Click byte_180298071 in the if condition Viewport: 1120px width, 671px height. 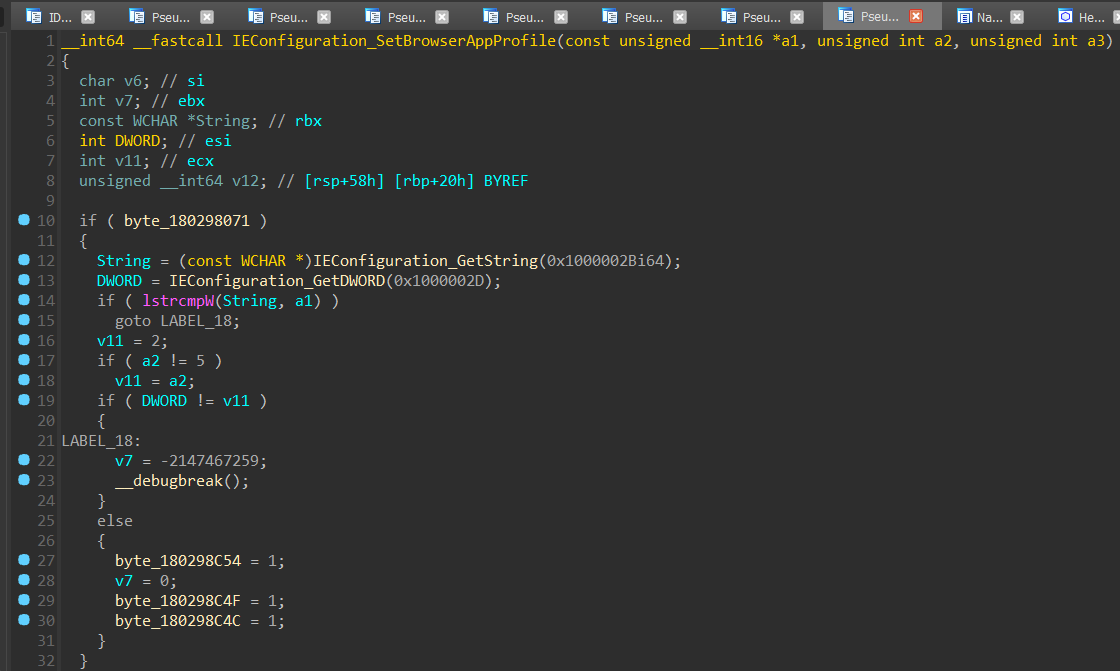[187, 221]
